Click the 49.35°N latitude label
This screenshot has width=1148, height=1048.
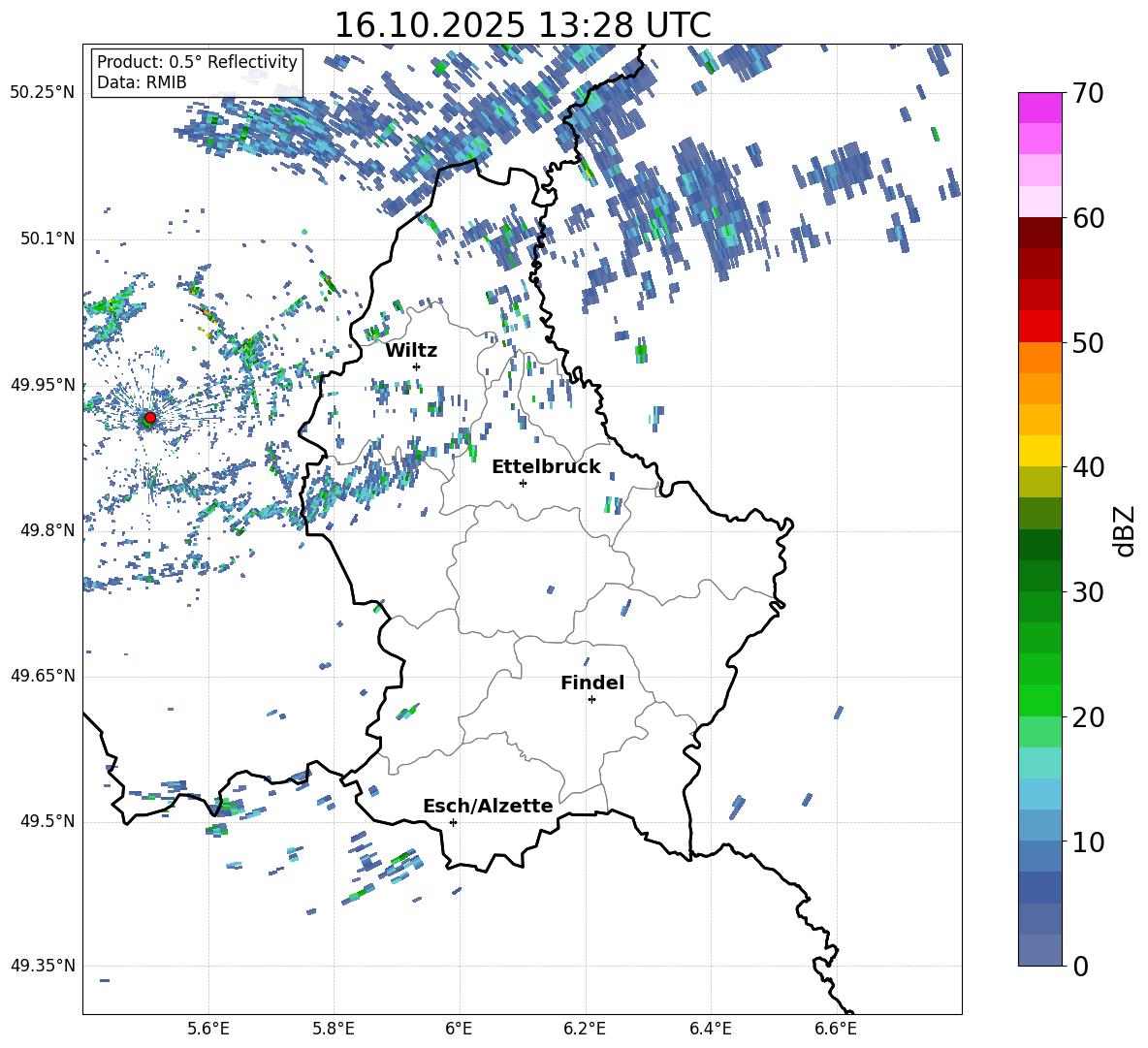(43, 966)
